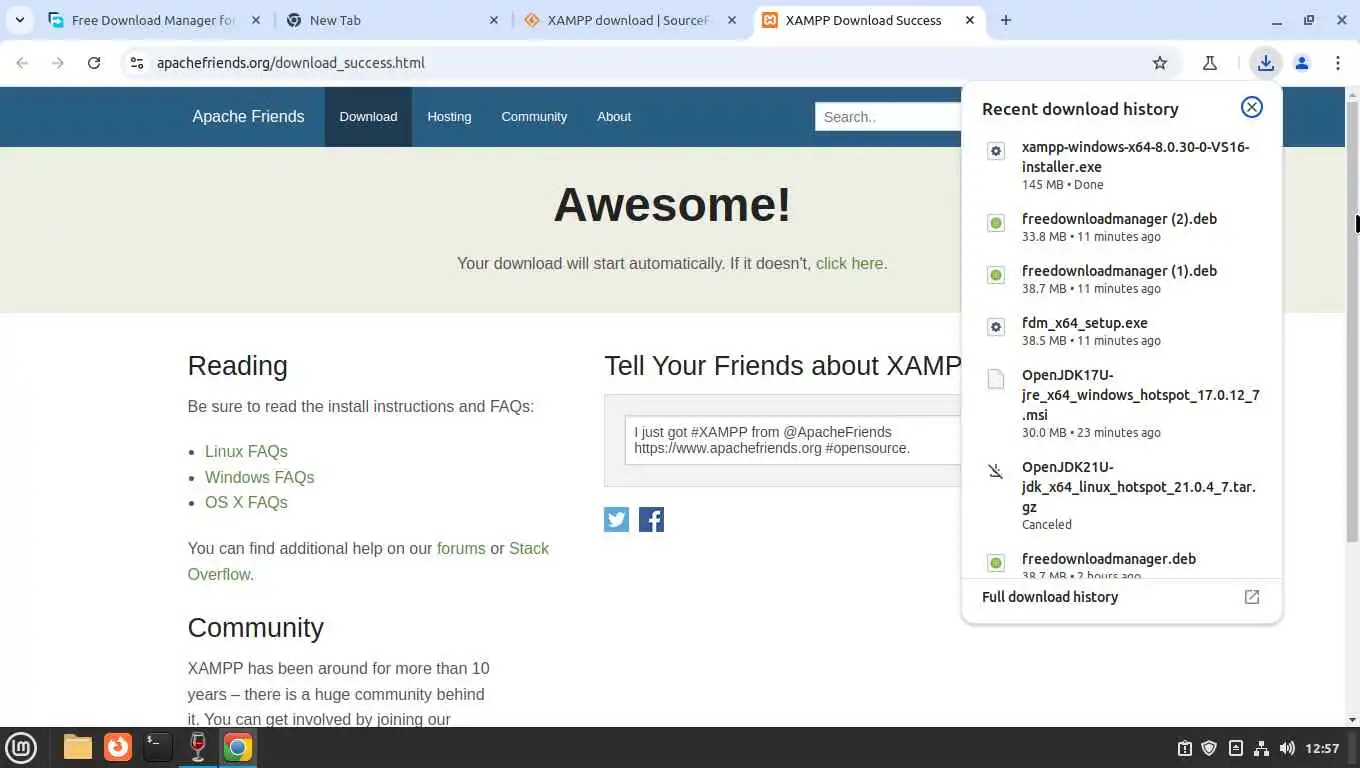This screenshot has height=768, width=1360.
Task: View site information icon in address bar
Action: point(137,63)
